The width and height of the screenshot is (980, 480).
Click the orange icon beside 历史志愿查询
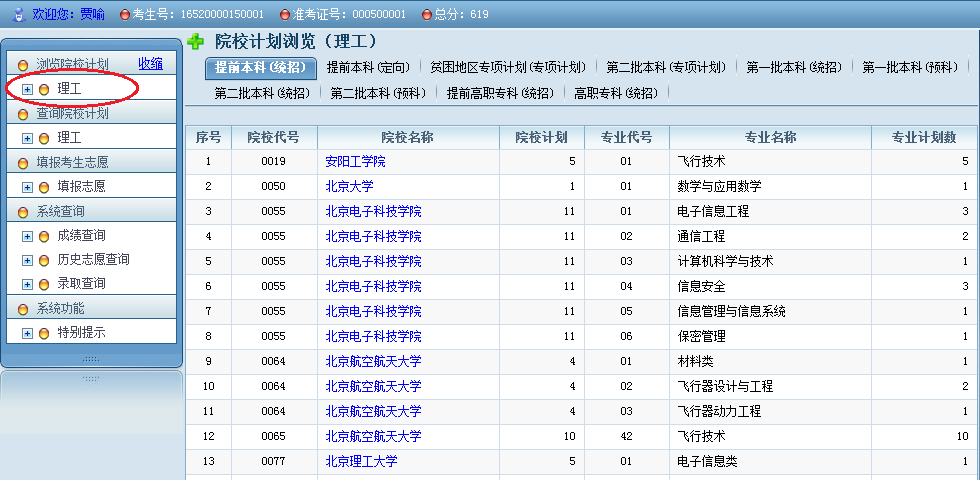pyautogui.click(x=44, y=260)
